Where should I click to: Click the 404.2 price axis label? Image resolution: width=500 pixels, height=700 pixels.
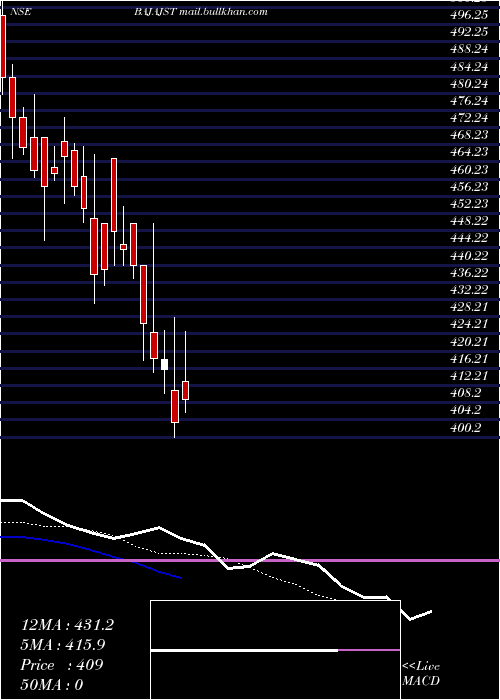466,410
